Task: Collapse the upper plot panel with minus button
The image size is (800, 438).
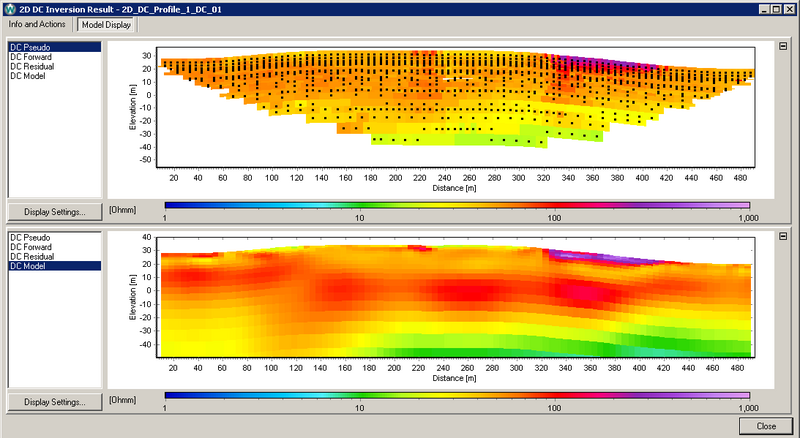Action: point(783,46)
